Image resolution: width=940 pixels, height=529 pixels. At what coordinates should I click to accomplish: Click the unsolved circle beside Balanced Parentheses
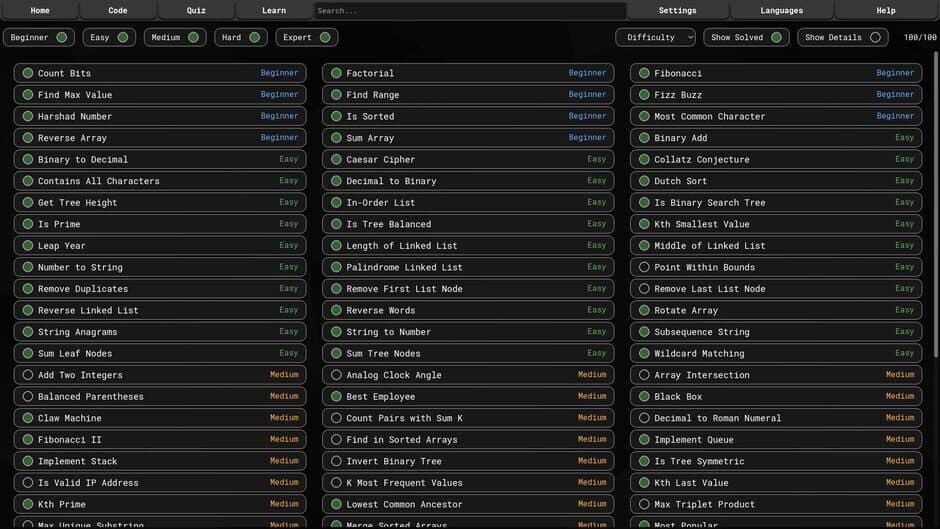(28, 396)
